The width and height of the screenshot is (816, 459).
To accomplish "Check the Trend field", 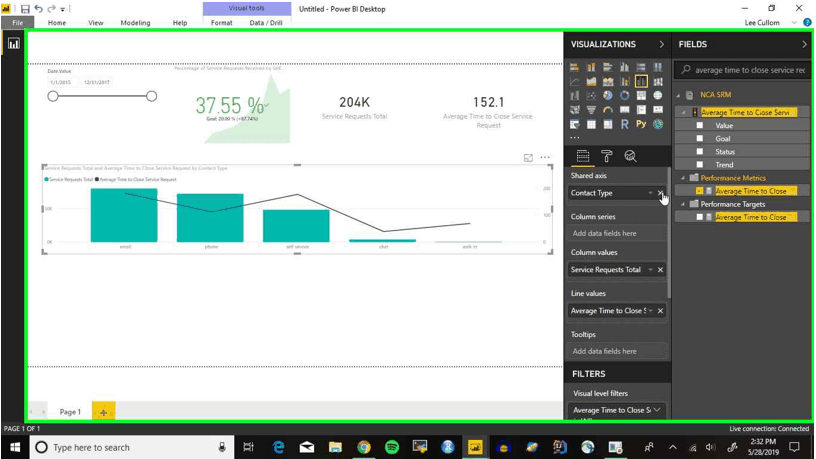I will [x=699, y=164].
